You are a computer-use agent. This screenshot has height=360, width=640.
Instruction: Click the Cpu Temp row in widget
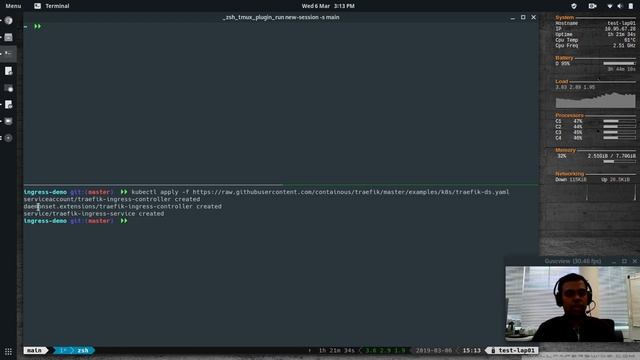[x=595, y=40]
